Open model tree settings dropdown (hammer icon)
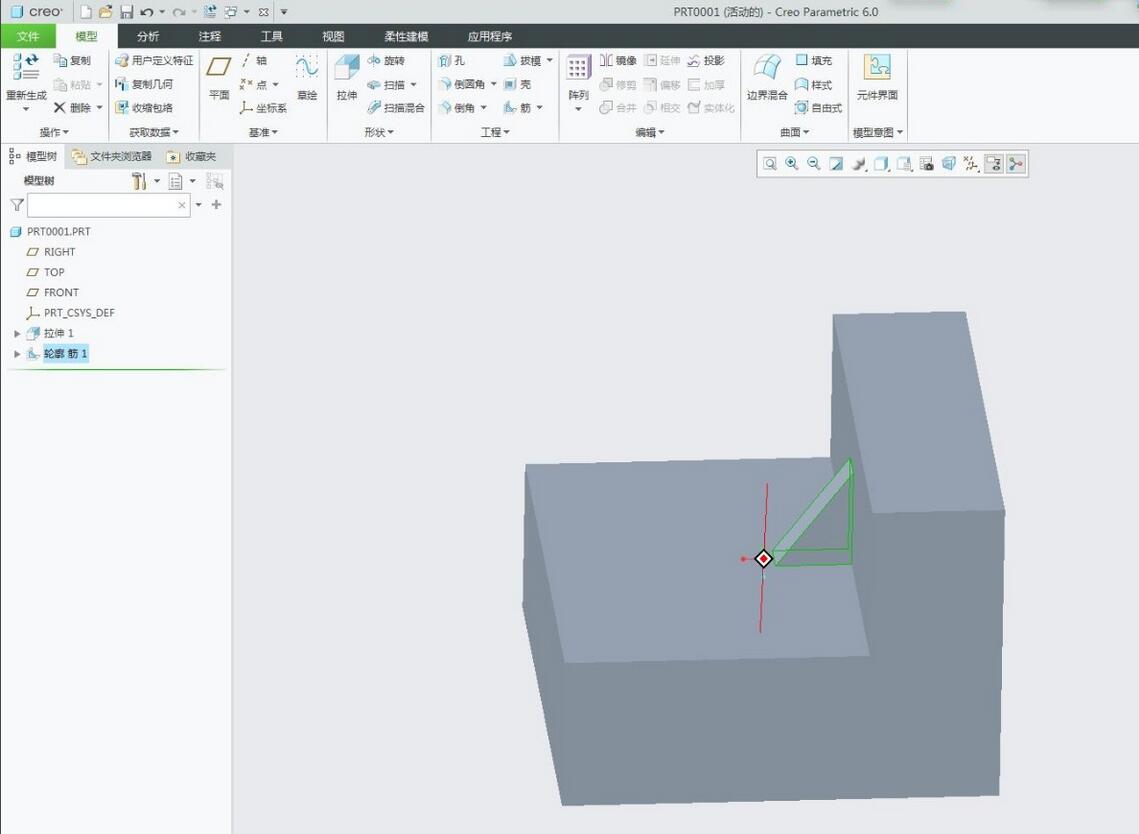The image size is (1139, 834). click(x=157, y=181)
